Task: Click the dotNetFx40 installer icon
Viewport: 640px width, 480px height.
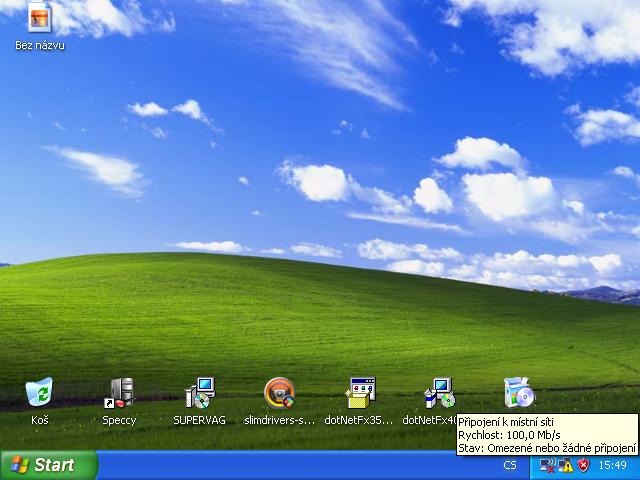Action: pyautogui.click(x=439, y=393)
